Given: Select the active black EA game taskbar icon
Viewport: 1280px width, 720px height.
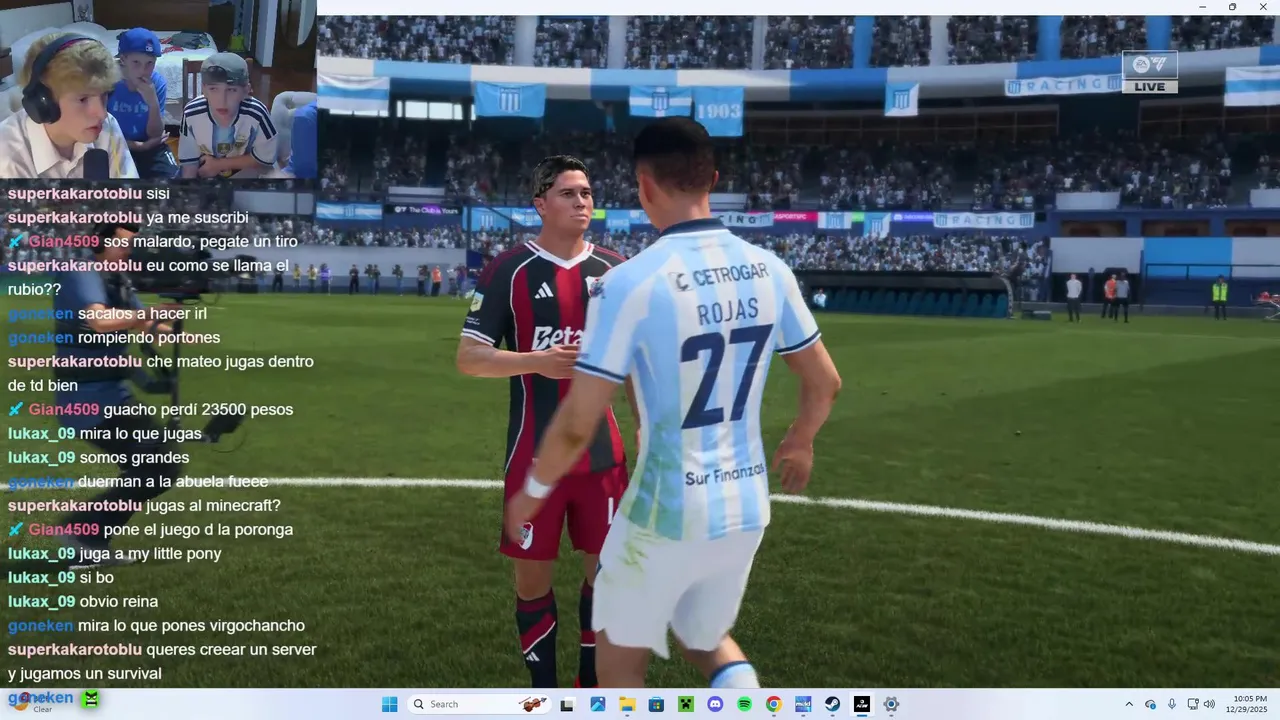Looking at the screenshot, I should [862, 704].
